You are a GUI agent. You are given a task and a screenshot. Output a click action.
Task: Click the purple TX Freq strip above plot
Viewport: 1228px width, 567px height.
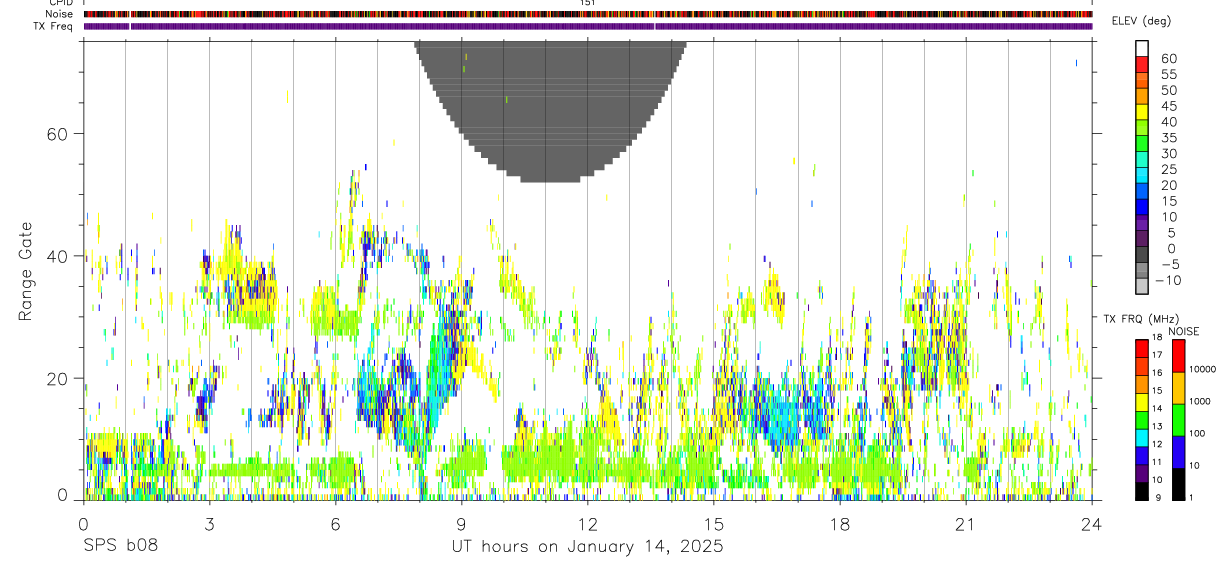[588, 26]
